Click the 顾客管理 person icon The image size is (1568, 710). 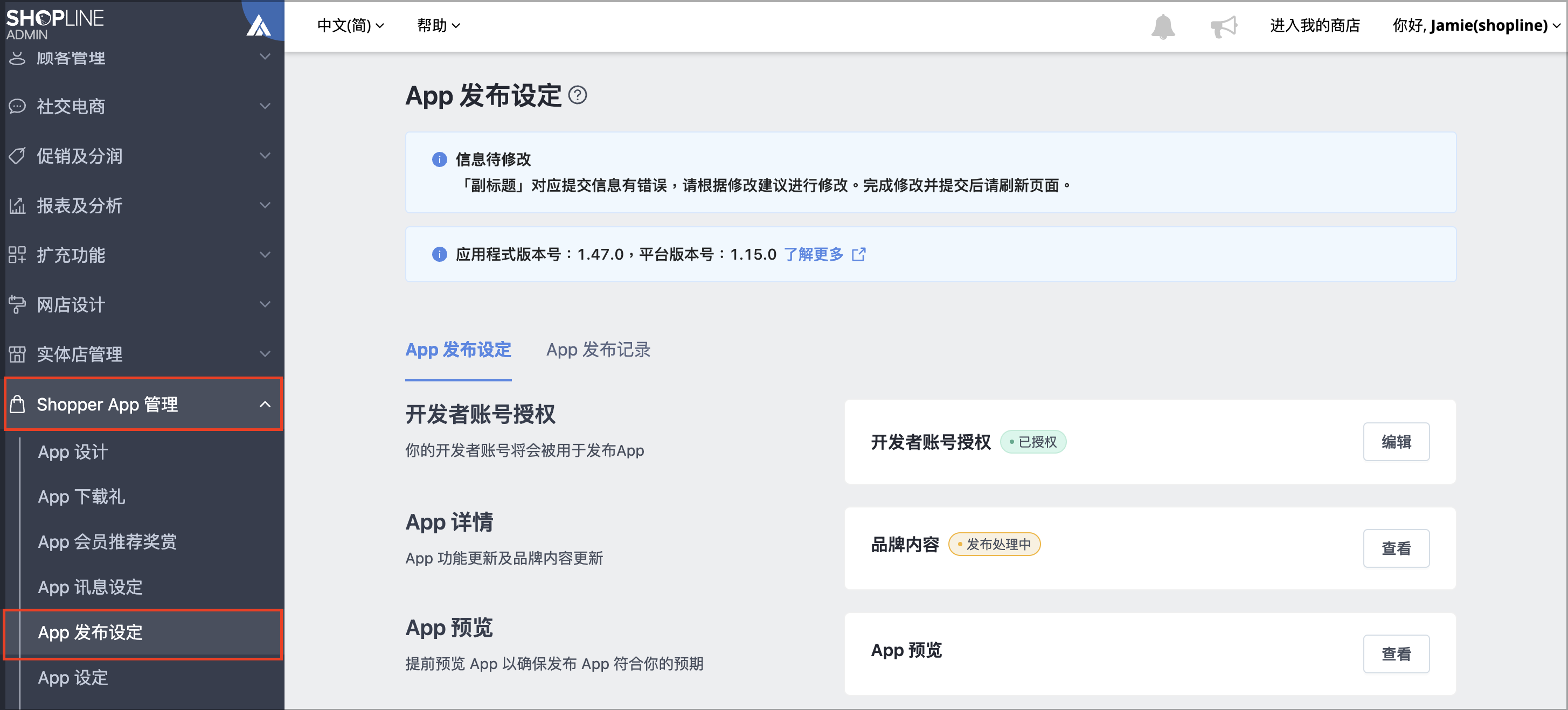point(17,58)
